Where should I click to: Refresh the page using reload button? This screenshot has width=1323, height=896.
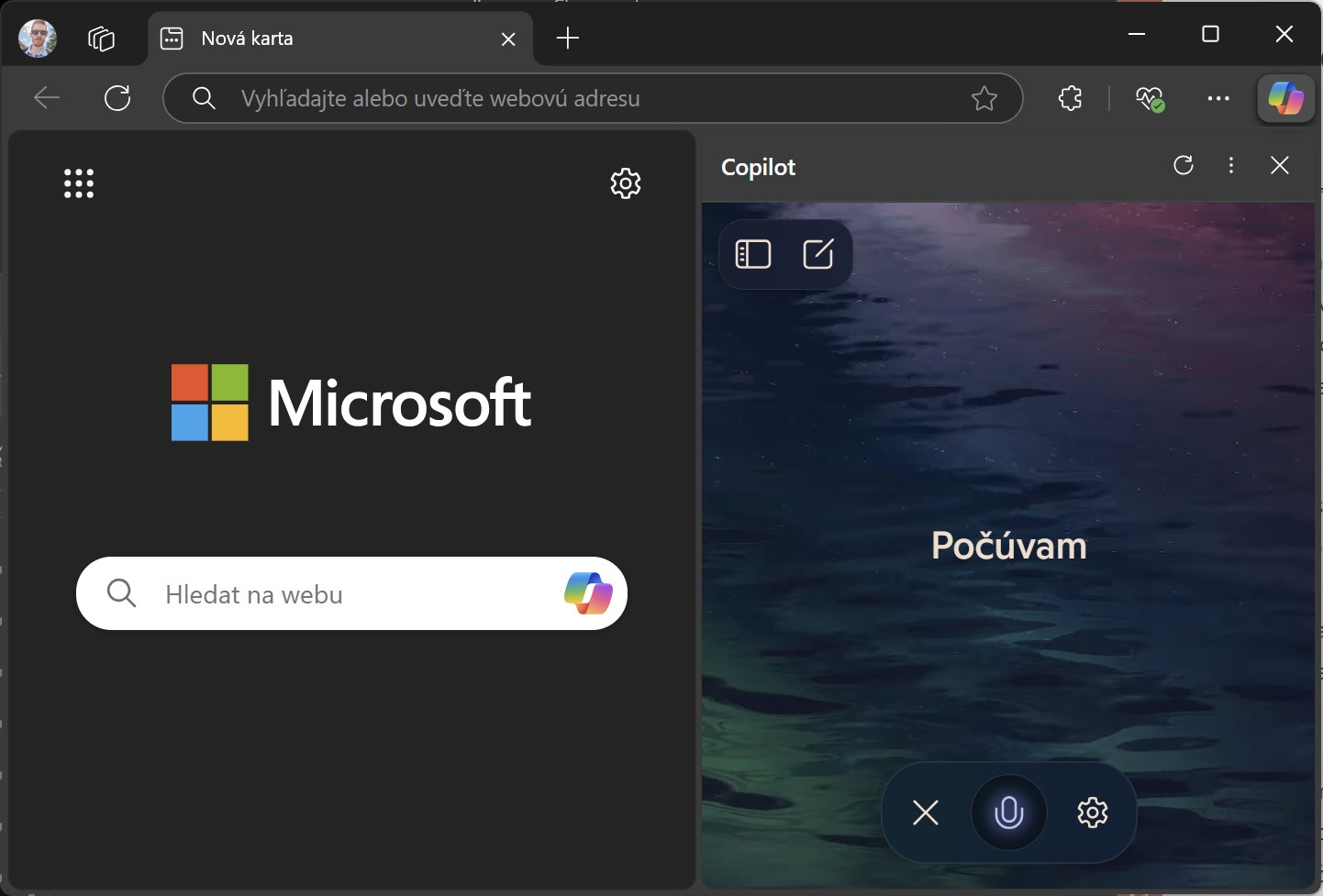[x=117, y=98]
